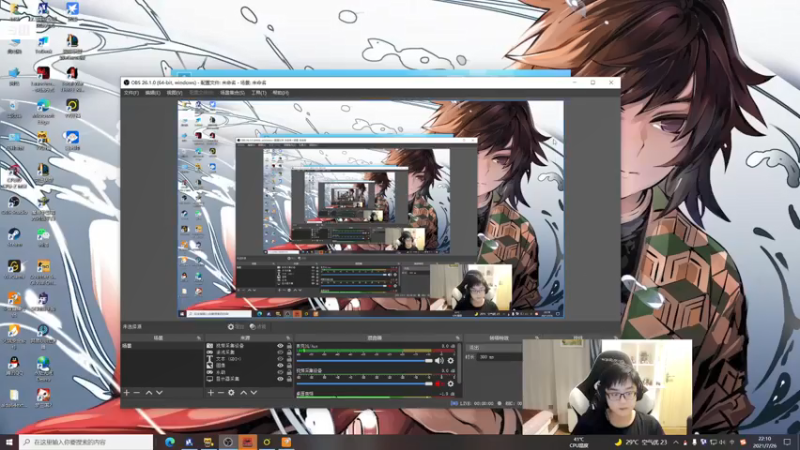Toggle visibility of 图像 source
The width and height of the screenshot is (800, 450).
[x=280, y=366]
